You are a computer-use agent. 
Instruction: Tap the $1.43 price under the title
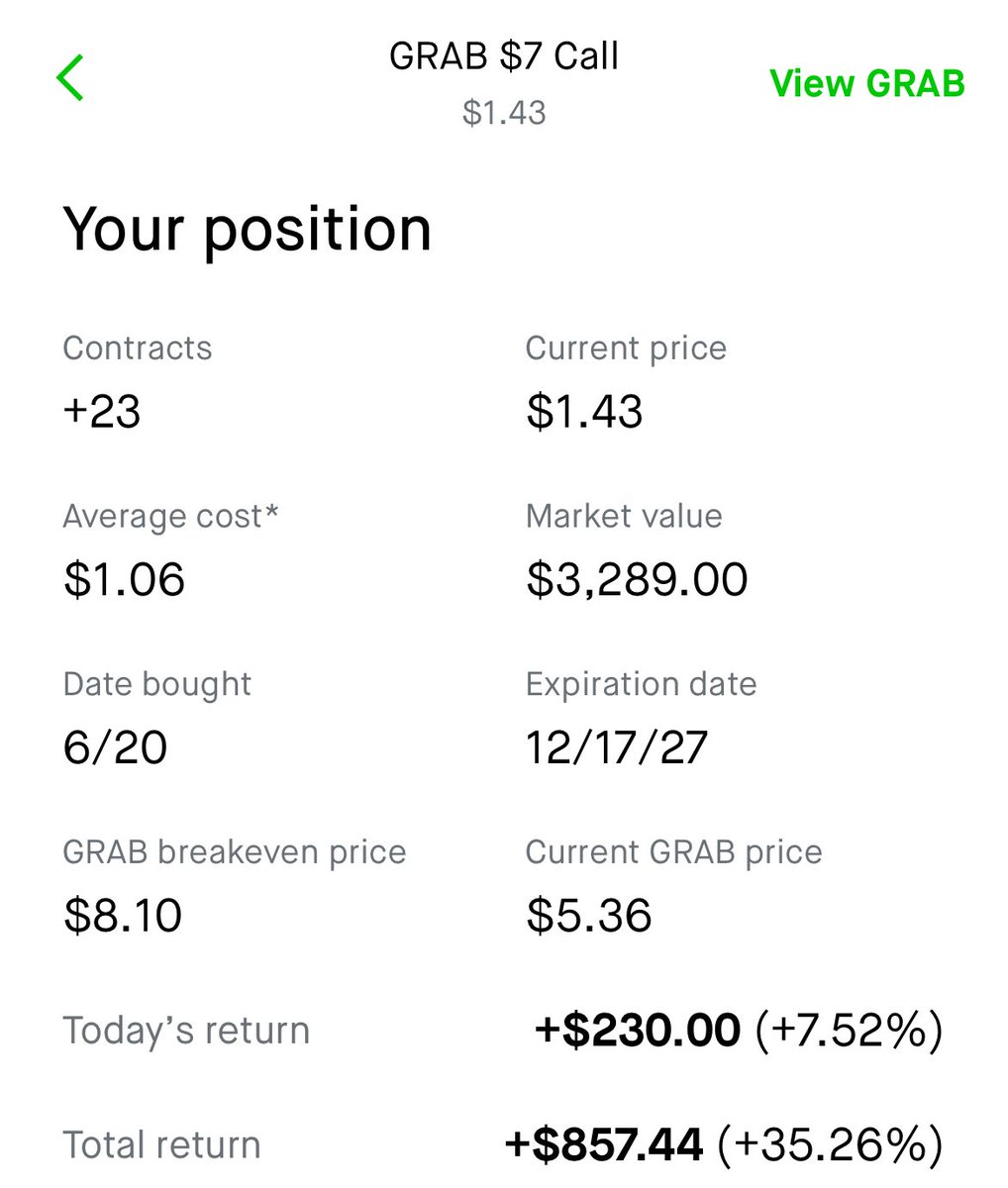pyautogui.click(x=504, y=112)
